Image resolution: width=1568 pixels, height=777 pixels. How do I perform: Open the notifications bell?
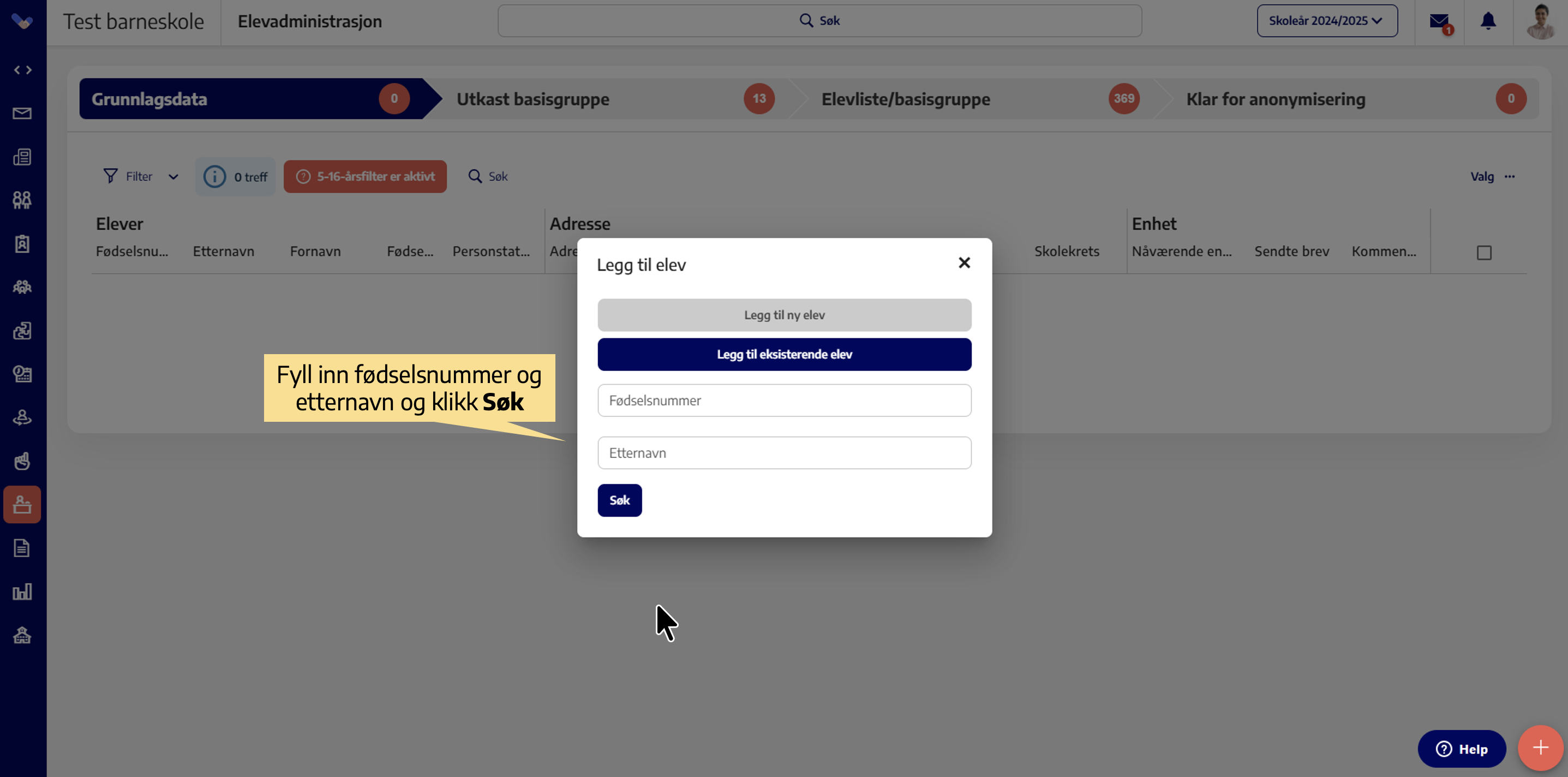1488,21
